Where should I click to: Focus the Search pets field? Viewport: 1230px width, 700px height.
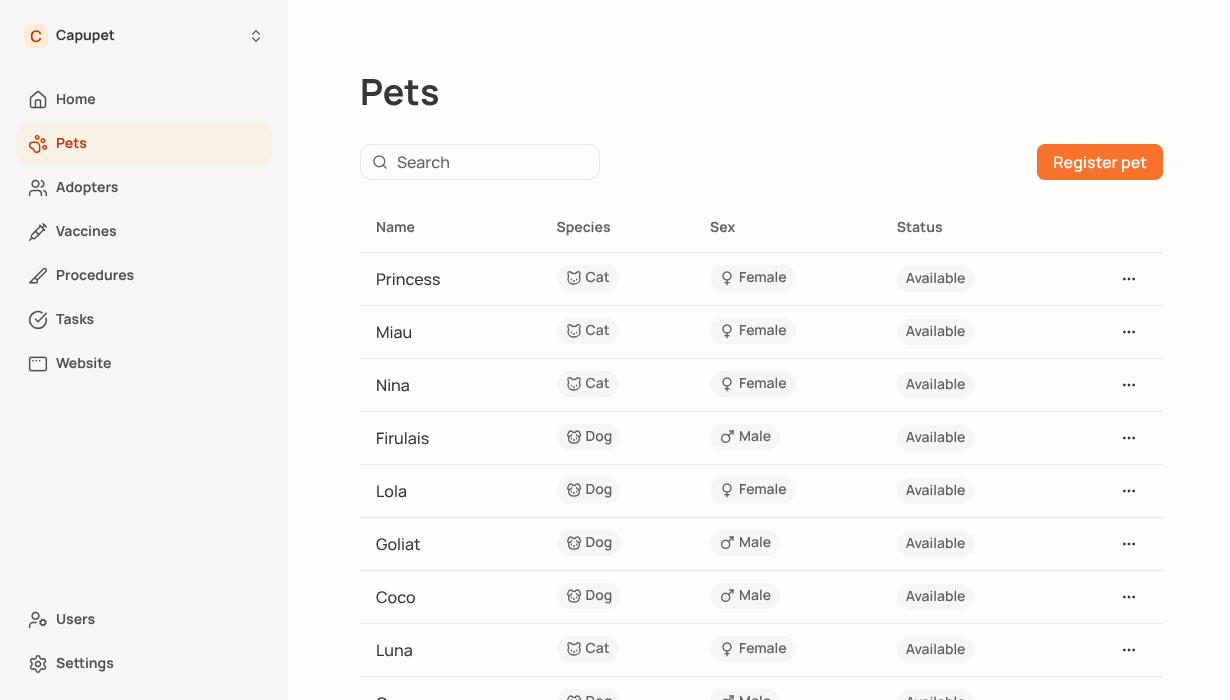[x=490, y=162]
